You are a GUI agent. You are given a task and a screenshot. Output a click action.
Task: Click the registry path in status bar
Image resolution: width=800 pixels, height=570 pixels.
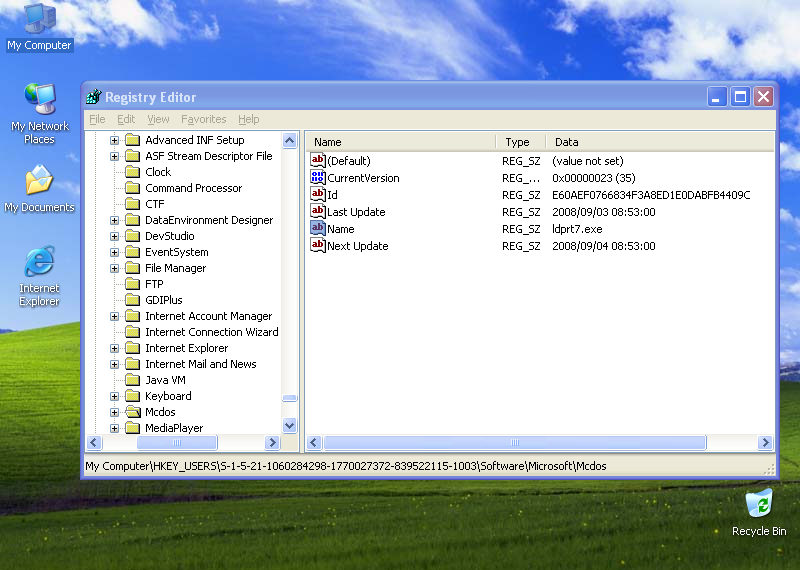(x=345, y=466)
